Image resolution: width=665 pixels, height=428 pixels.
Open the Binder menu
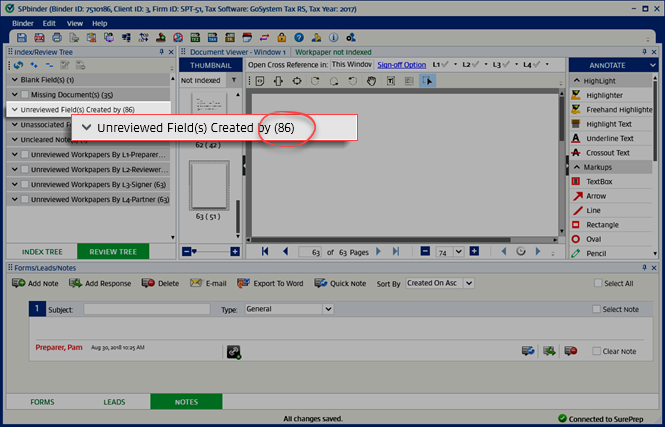tap(21, 22)
